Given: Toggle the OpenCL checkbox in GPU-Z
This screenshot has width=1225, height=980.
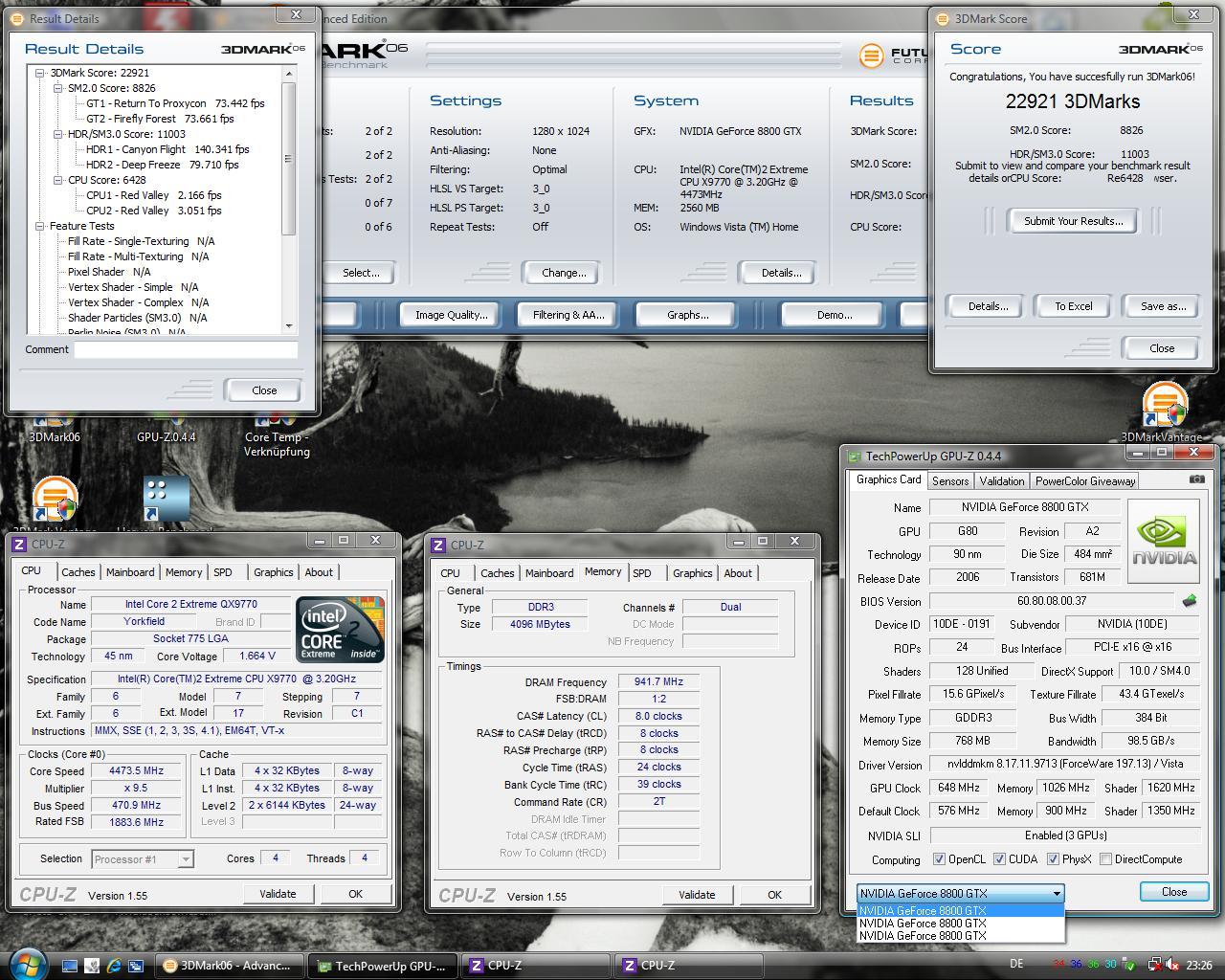Looking at the screenshot, I should tap(939, 859).
